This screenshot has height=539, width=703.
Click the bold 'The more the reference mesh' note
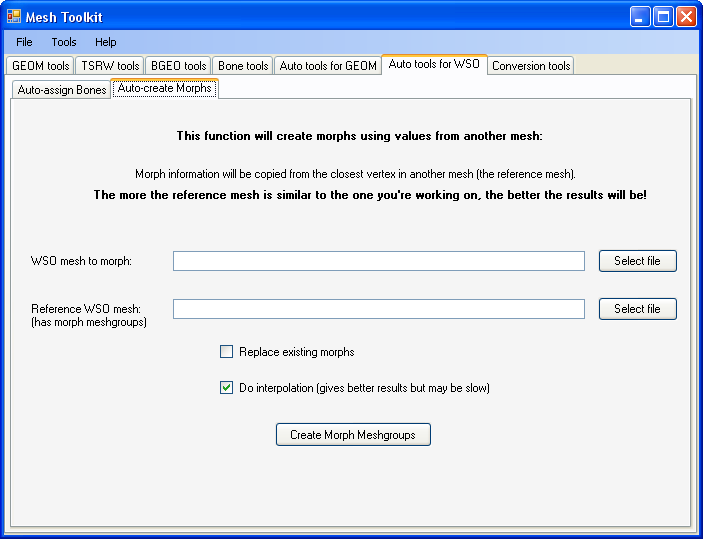(370, 195)
